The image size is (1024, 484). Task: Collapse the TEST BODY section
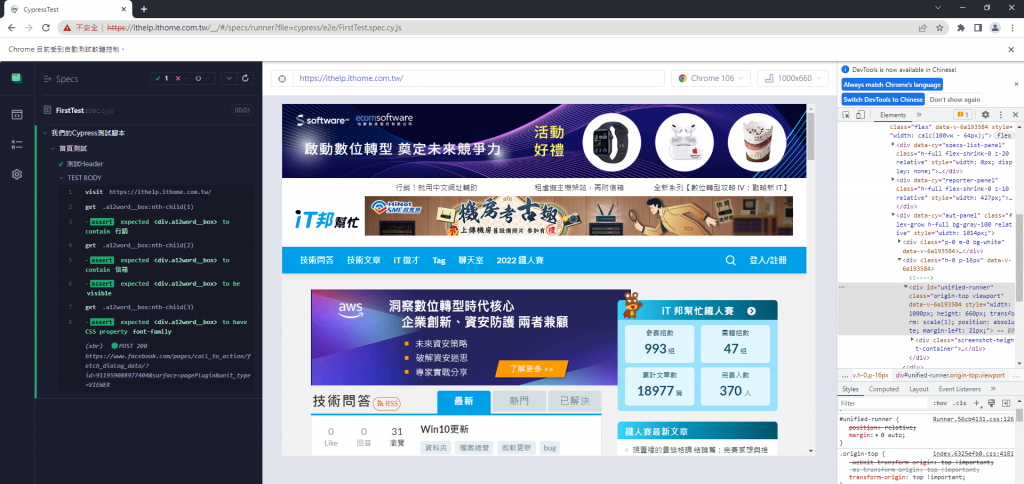tap(62, 178)
